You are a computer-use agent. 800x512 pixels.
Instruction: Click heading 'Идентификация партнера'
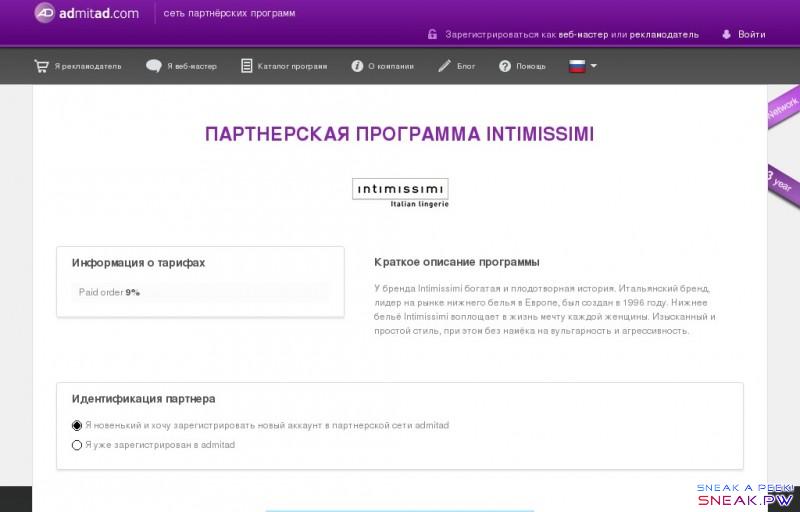143,399
